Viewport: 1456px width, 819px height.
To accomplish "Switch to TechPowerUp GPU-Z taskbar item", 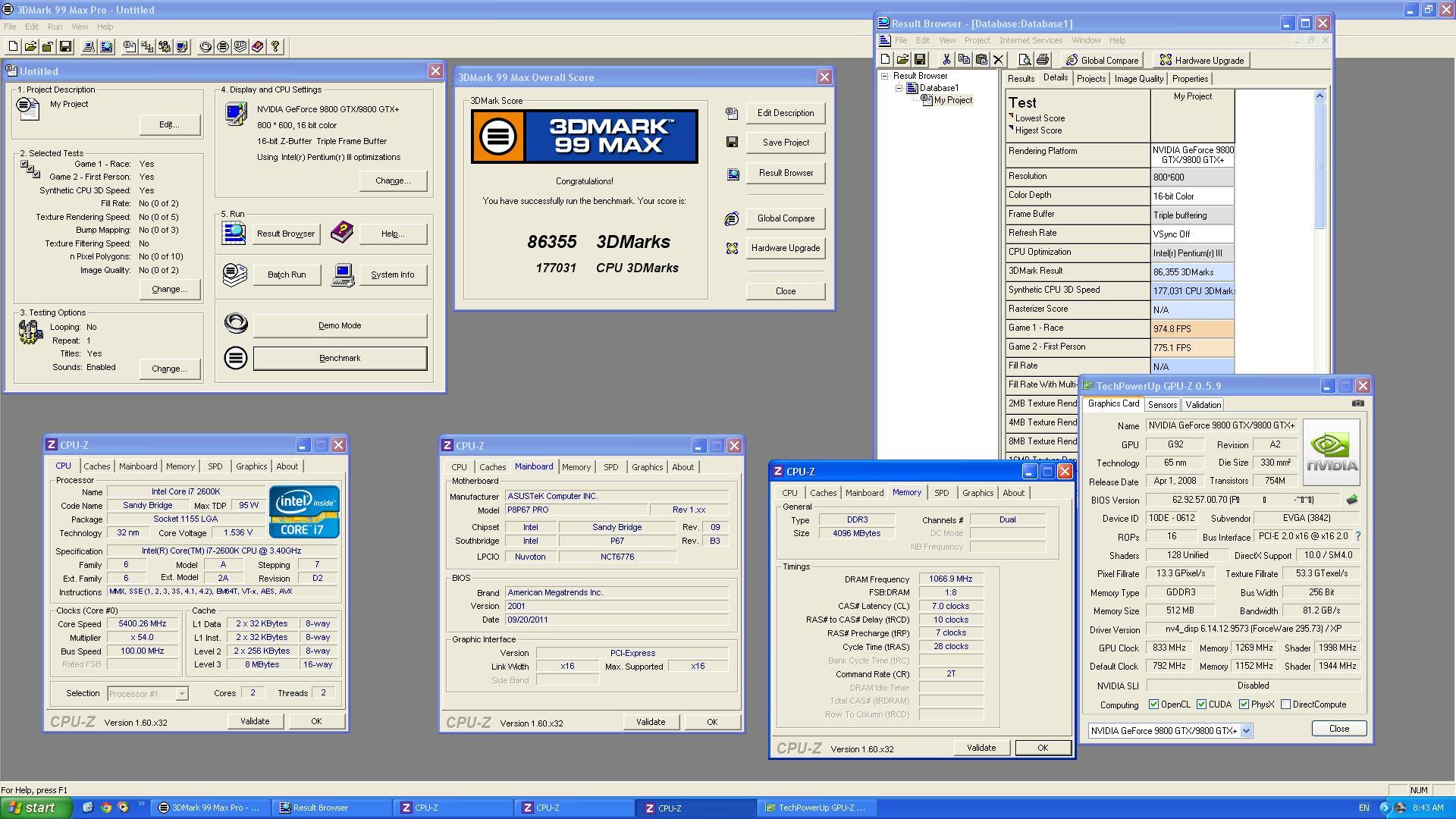I will pos(817,808).
